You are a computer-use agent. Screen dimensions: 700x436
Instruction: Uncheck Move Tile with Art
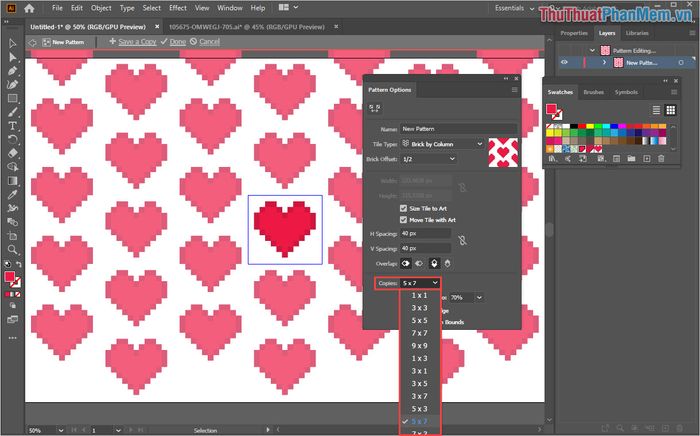pos(404,219)
